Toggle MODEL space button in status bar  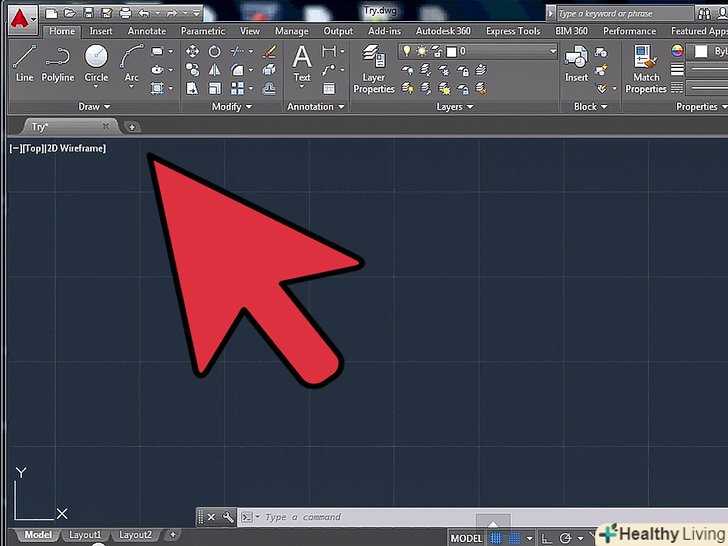pos(468,537)
